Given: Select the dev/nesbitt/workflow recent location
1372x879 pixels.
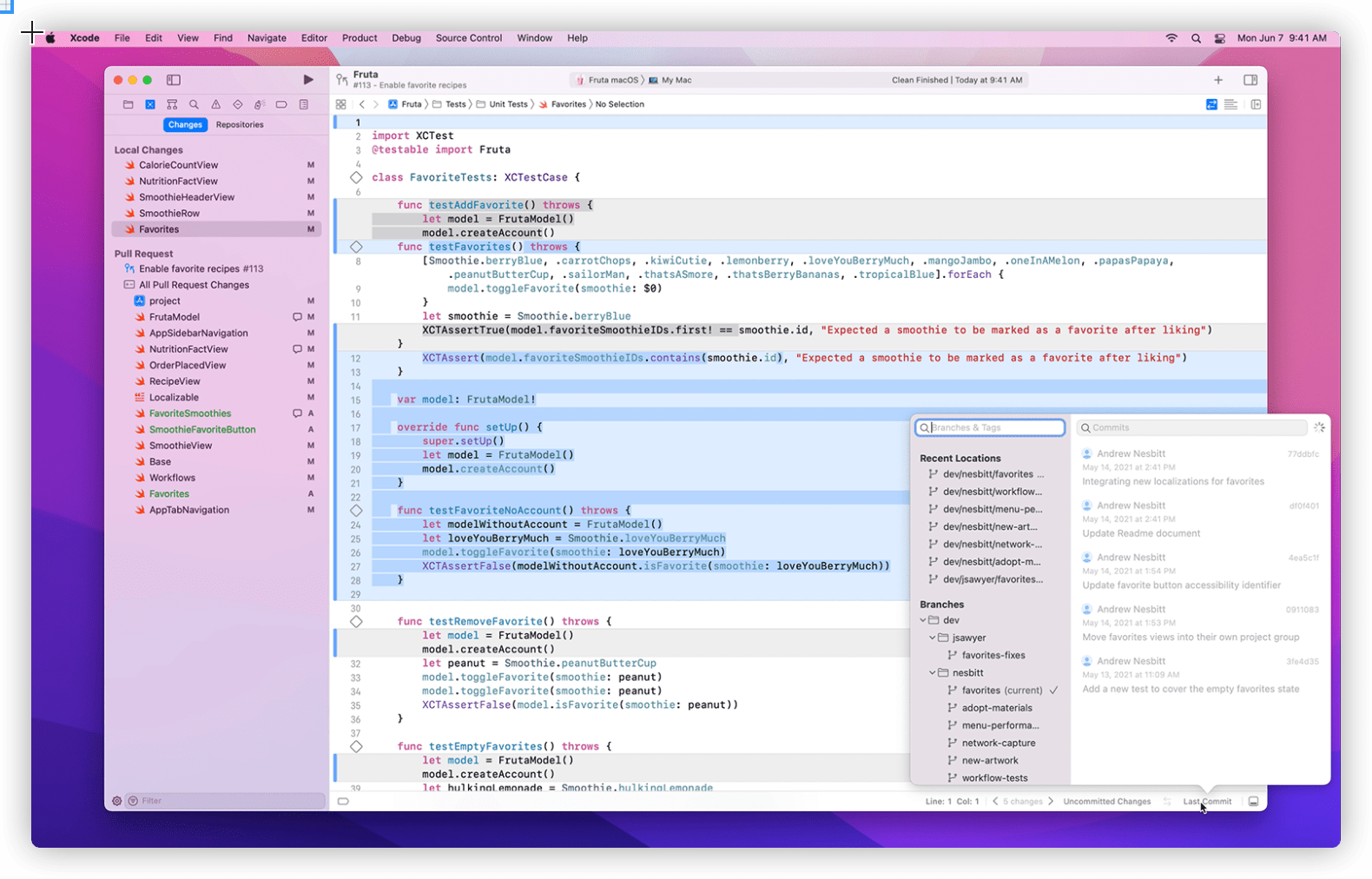Looking at the screenshot, I should [x=993, y=492].
